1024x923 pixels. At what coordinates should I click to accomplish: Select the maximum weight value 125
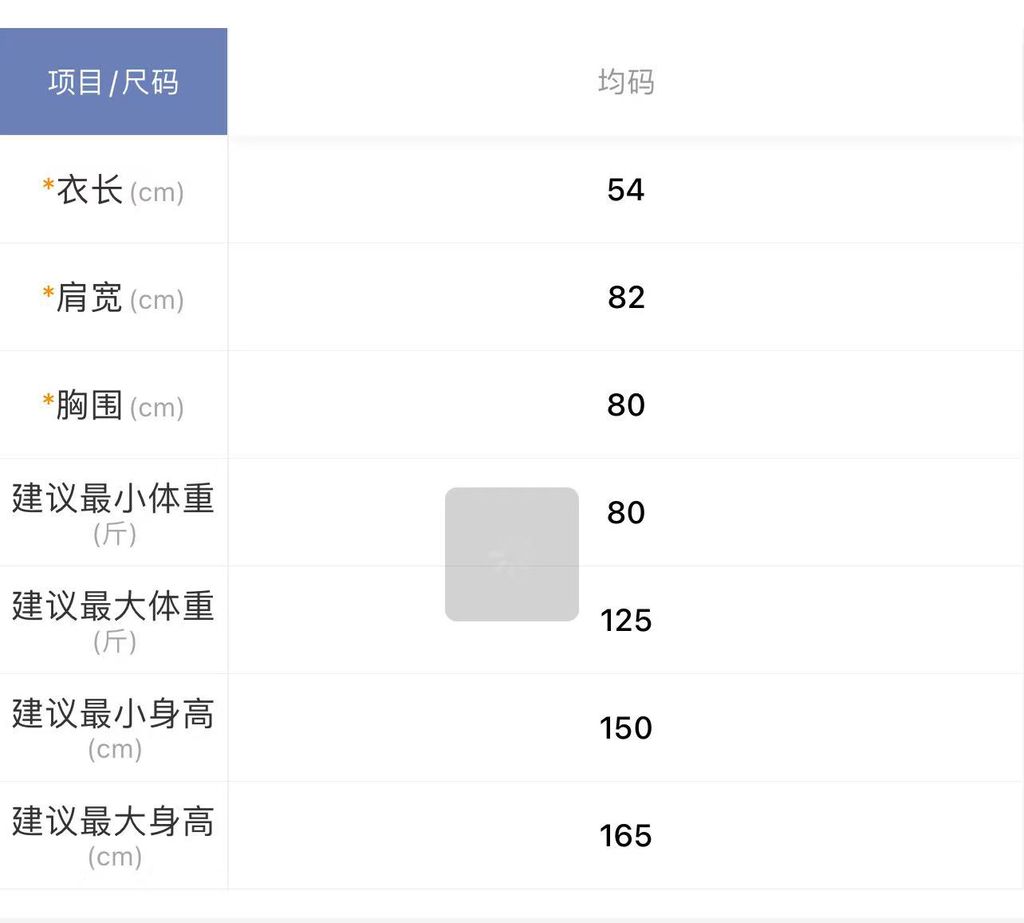626,621
